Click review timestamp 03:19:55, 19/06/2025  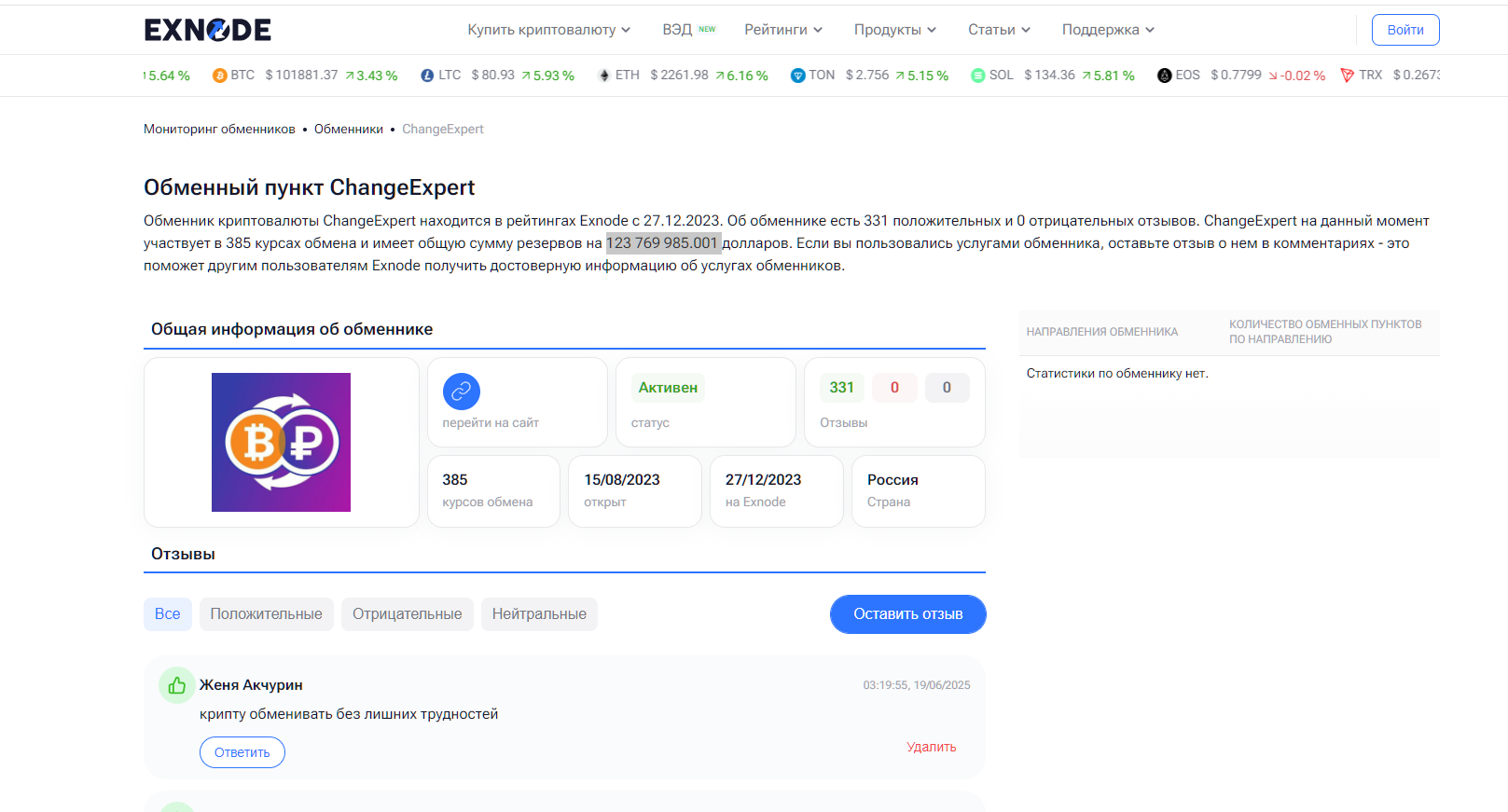[917, 685]
